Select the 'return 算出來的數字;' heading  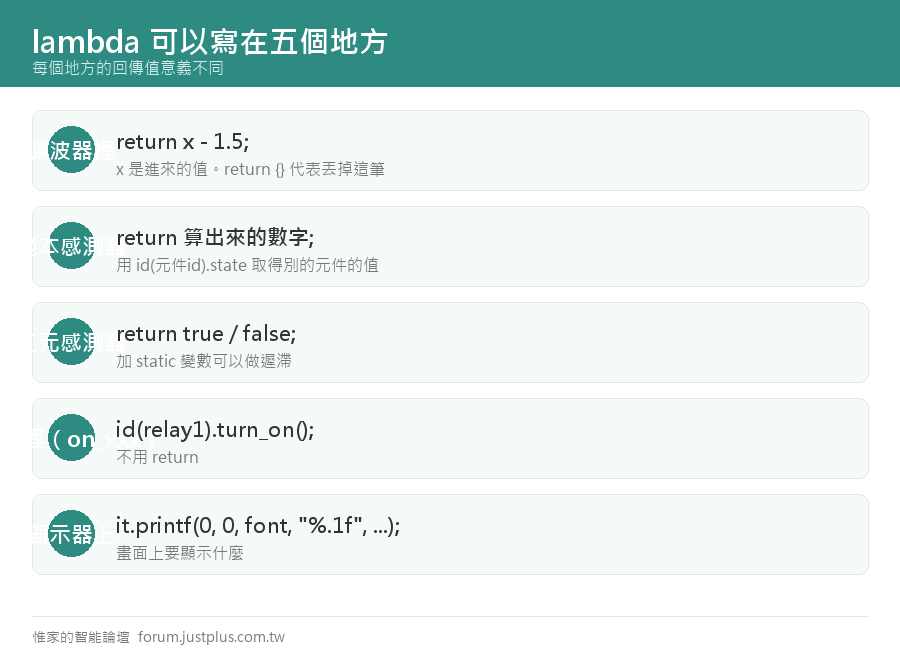pyautogui.click(x=215, y=238)
